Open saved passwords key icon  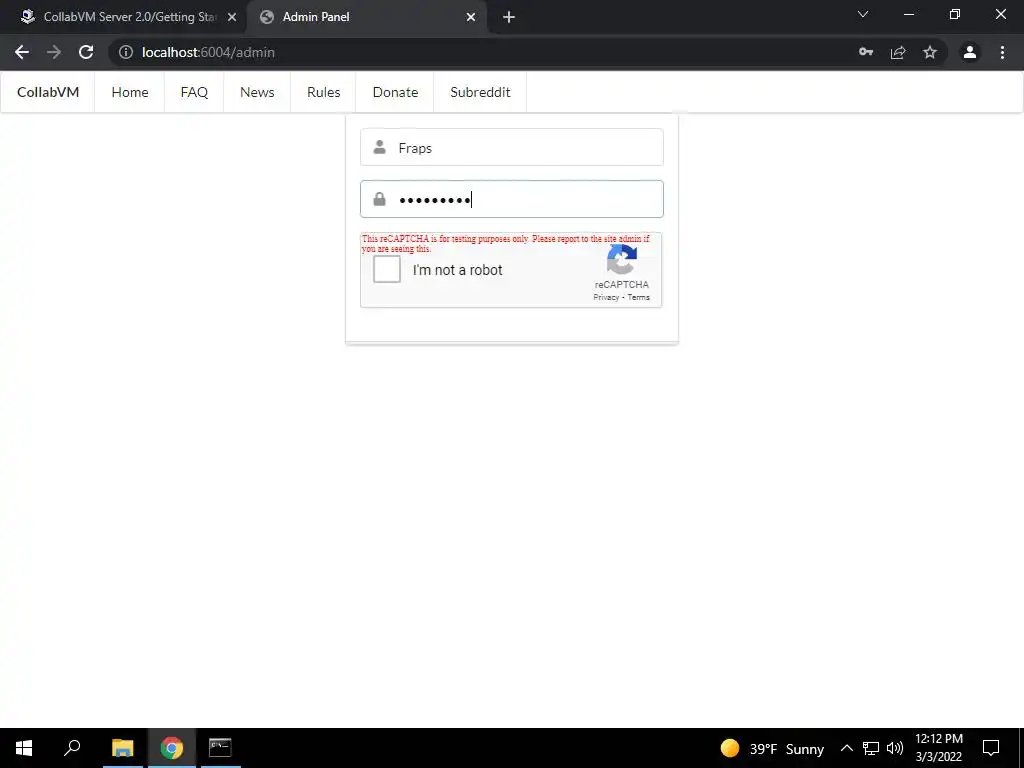[x=866, y=52]
